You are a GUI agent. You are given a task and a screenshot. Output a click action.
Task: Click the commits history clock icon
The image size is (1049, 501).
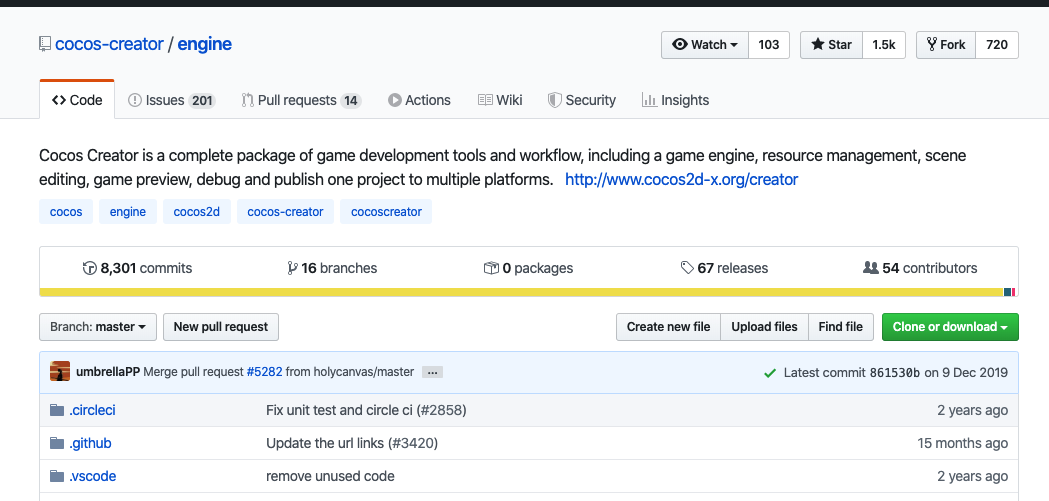90,268
